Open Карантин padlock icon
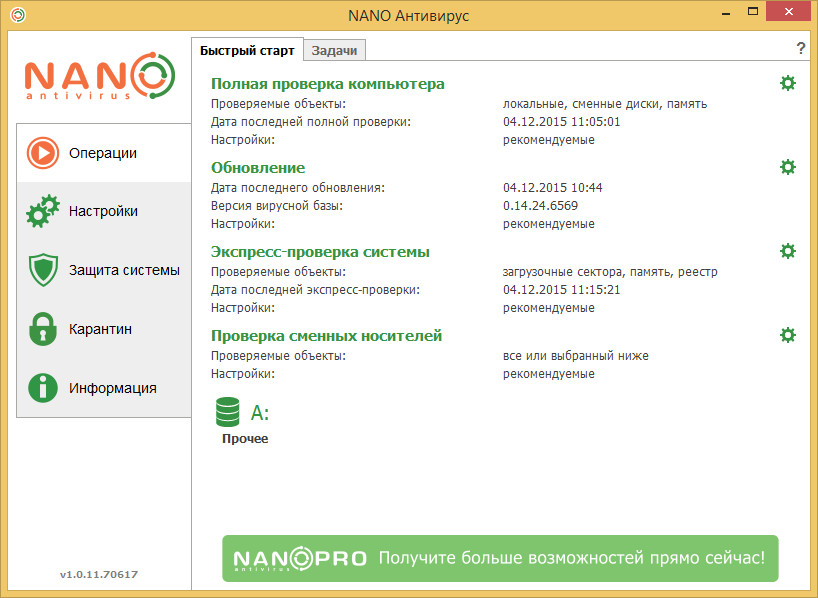The height and width of the screenshot is (598, 818). pos(43,329)
